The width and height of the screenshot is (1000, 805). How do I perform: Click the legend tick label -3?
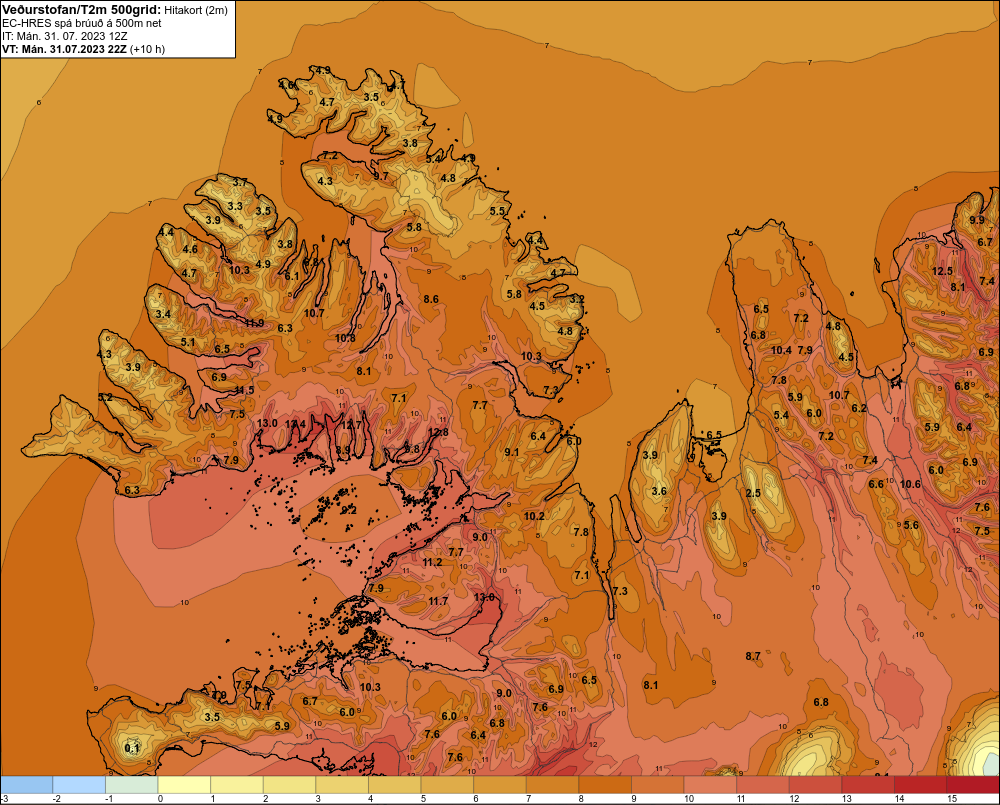[4, 799]
